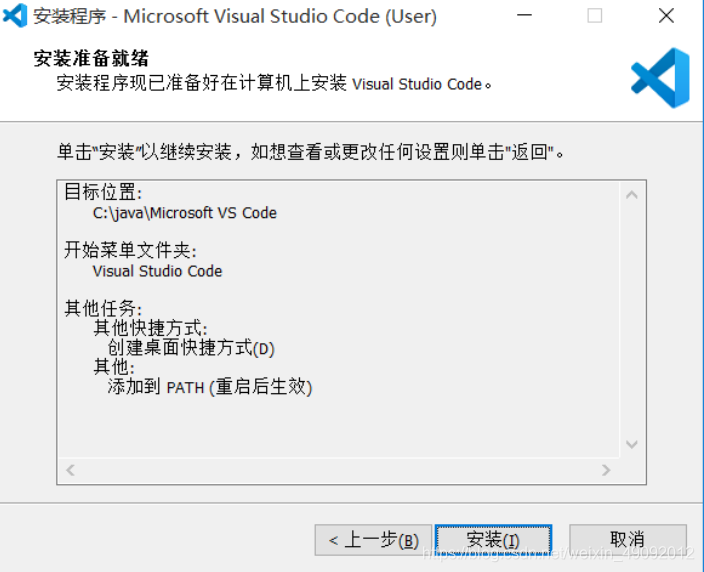Click the 目标位置 label in the summary
The width and height of the screenshot is (704, 572).
coord(103,192)
